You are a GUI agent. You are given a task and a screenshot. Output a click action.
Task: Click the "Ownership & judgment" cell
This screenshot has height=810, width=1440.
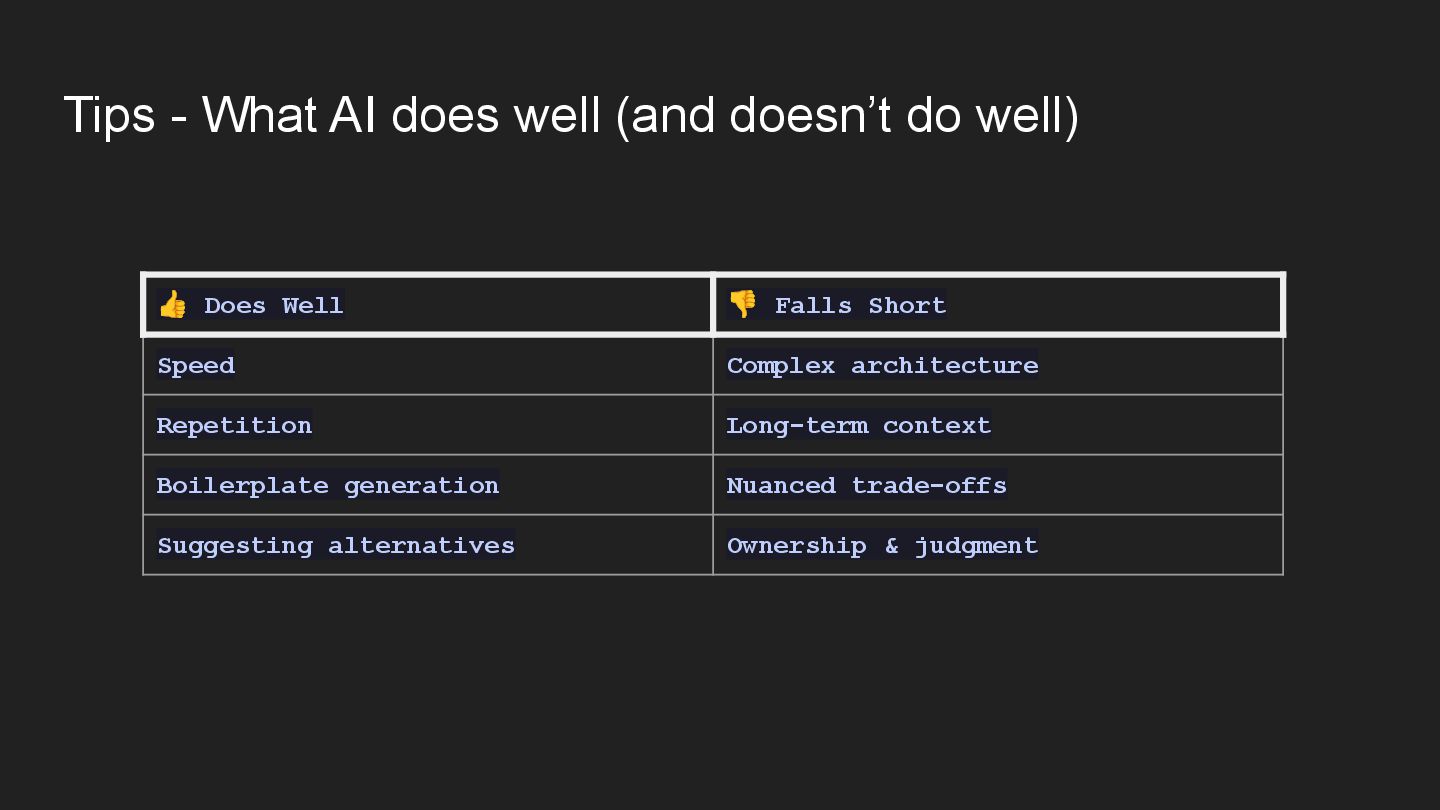tap(882, 546)
